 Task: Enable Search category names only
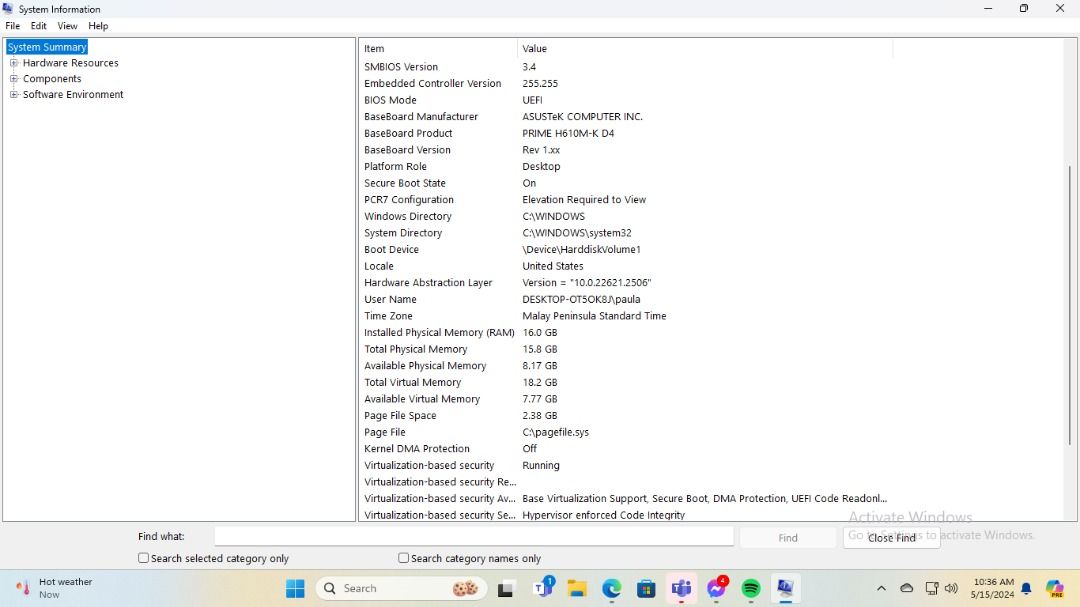pos(403,557)
